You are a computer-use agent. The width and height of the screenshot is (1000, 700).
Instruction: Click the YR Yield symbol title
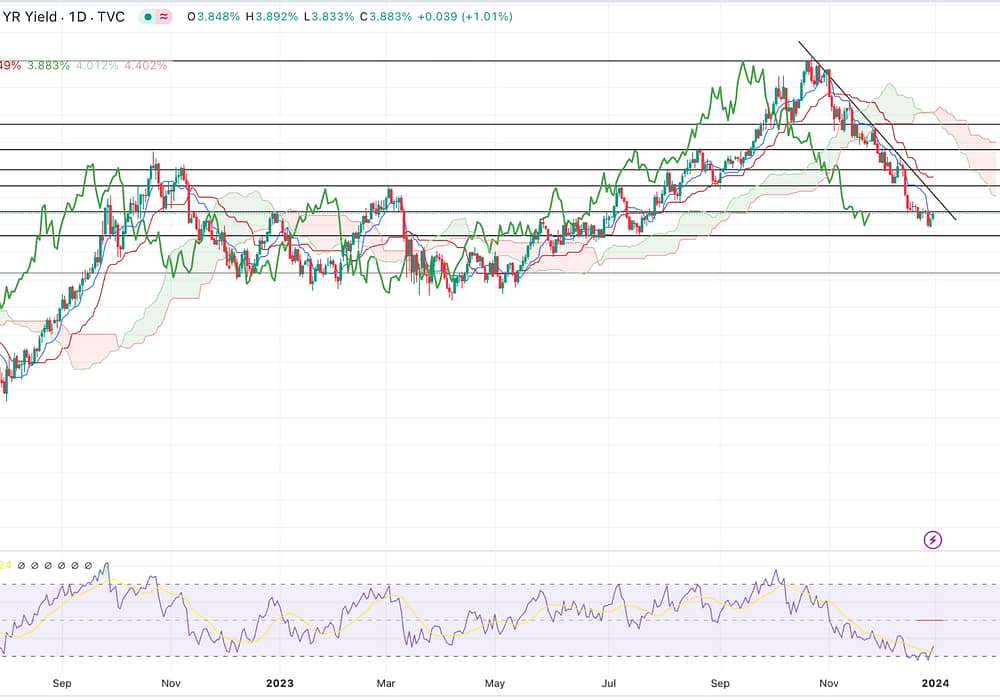pos(30,17)
